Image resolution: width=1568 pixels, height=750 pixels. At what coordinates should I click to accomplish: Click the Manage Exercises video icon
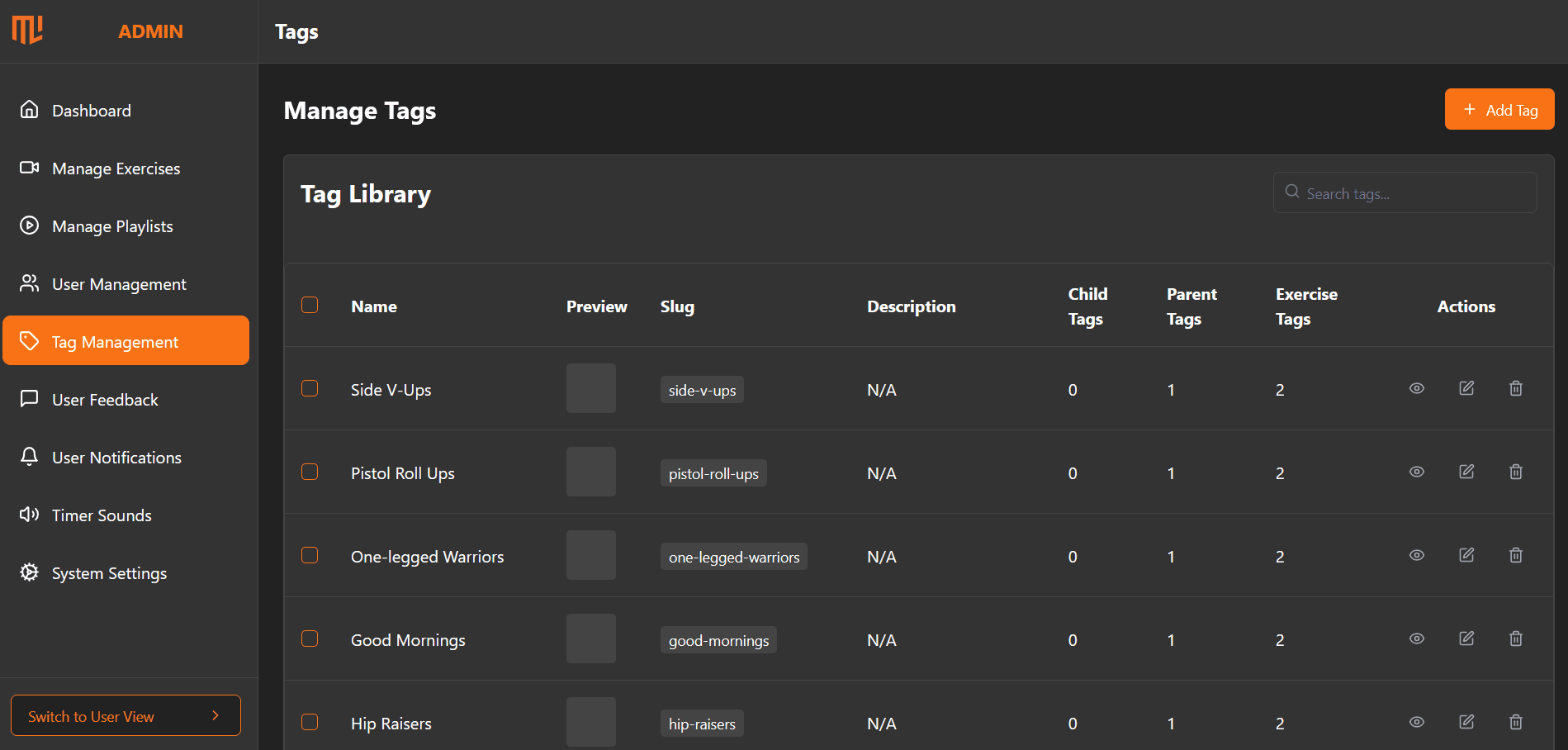[x=29, y=167]
